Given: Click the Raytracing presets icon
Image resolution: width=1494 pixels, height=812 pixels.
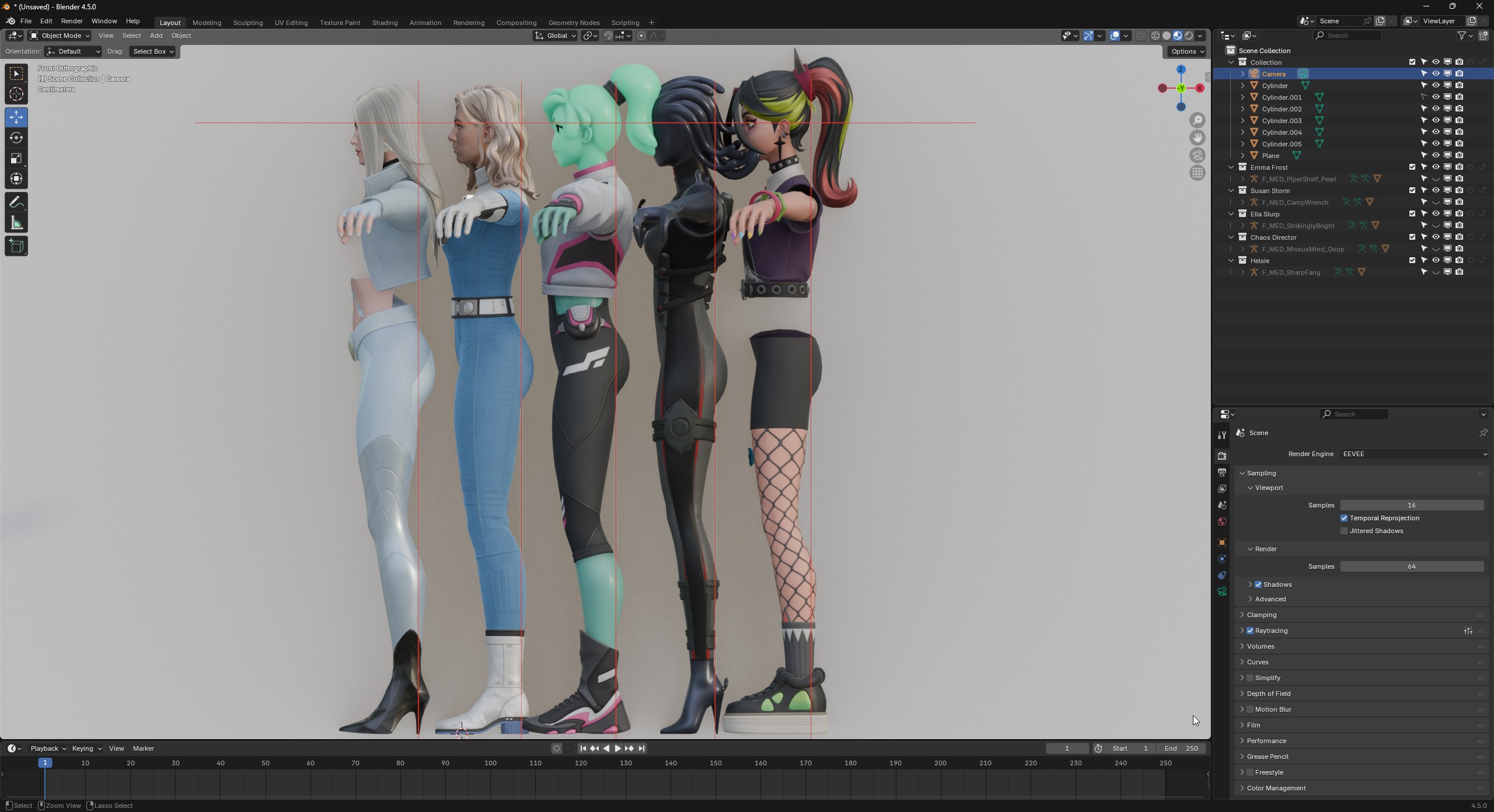Looking at the screenshot, I should coord(1468,631).
